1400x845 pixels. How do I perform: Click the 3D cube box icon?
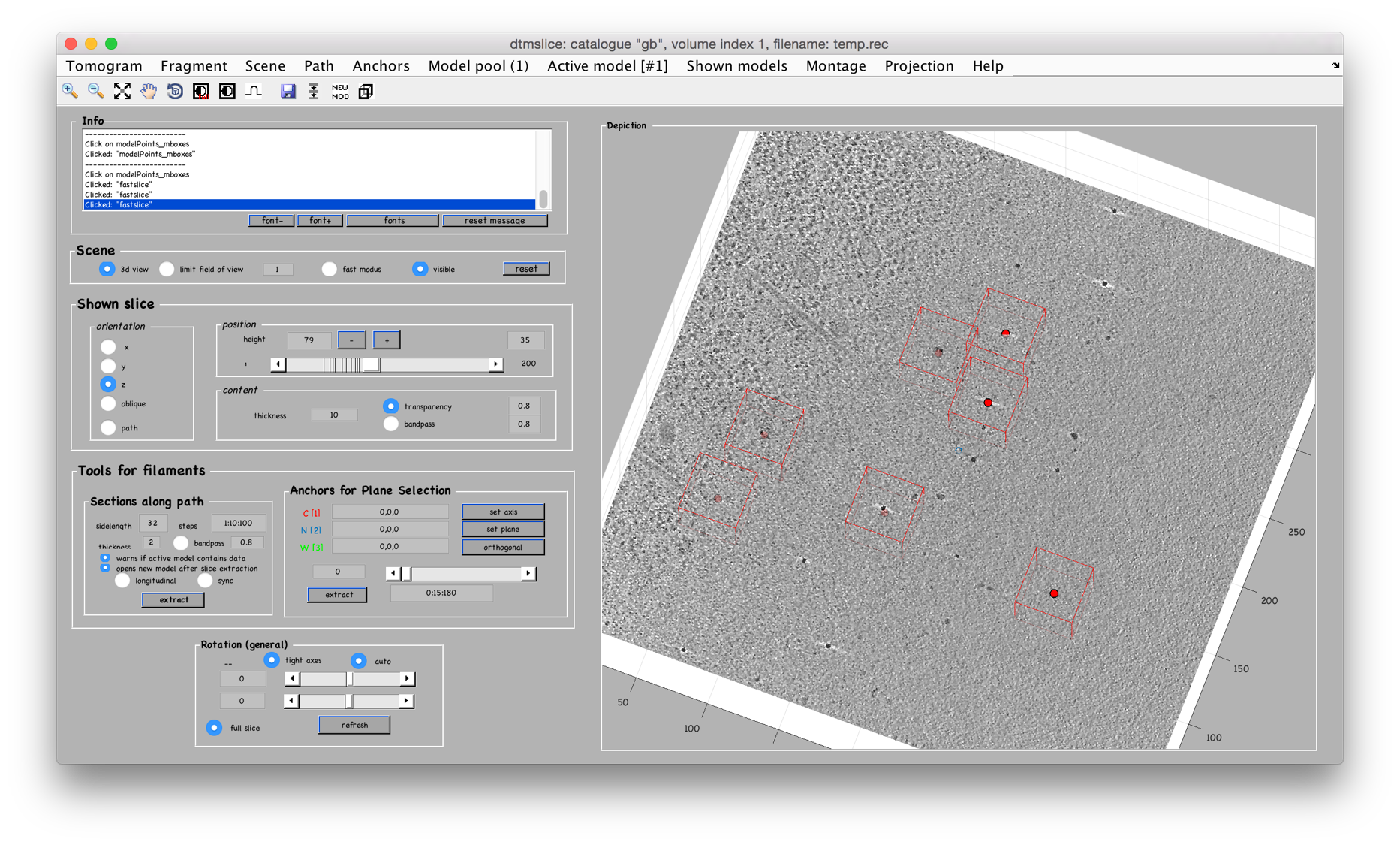(366, 92)
